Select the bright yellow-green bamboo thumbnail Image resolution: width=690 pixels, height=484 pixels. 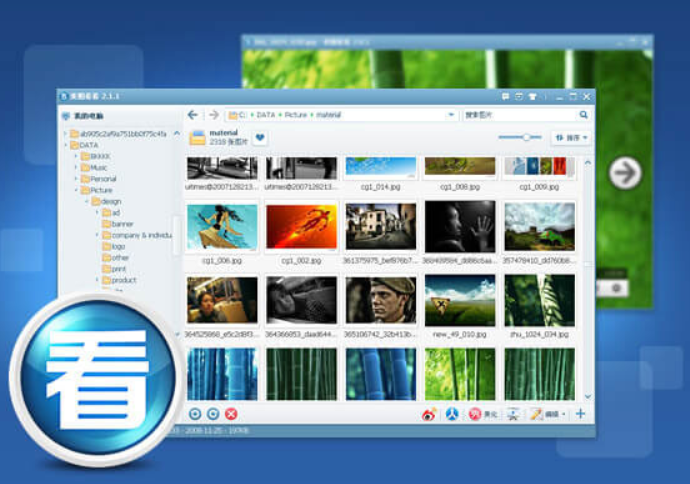tap(460, 374)
